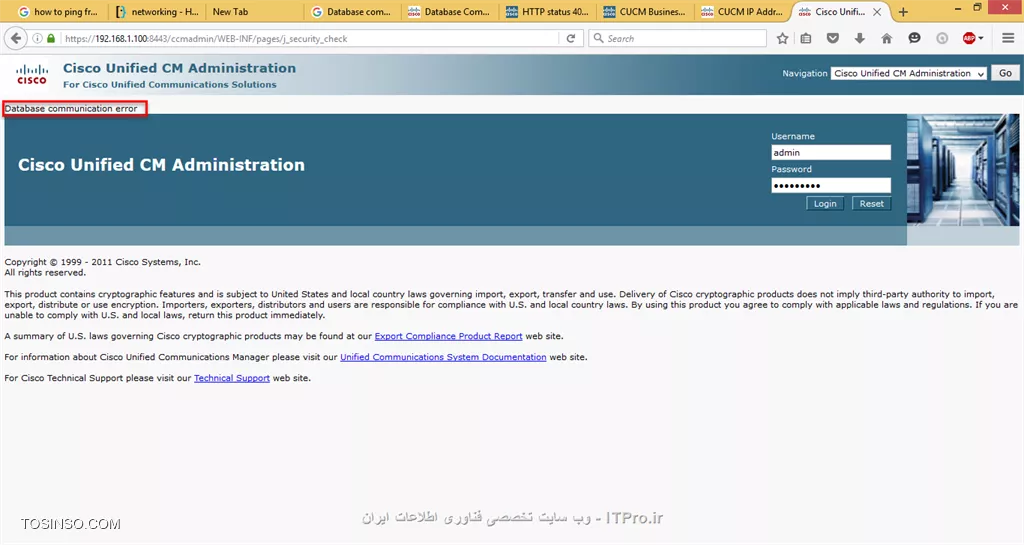Switch to the 'networking - H...' tab
This screenshot has width=1024, height=545.
157,12
